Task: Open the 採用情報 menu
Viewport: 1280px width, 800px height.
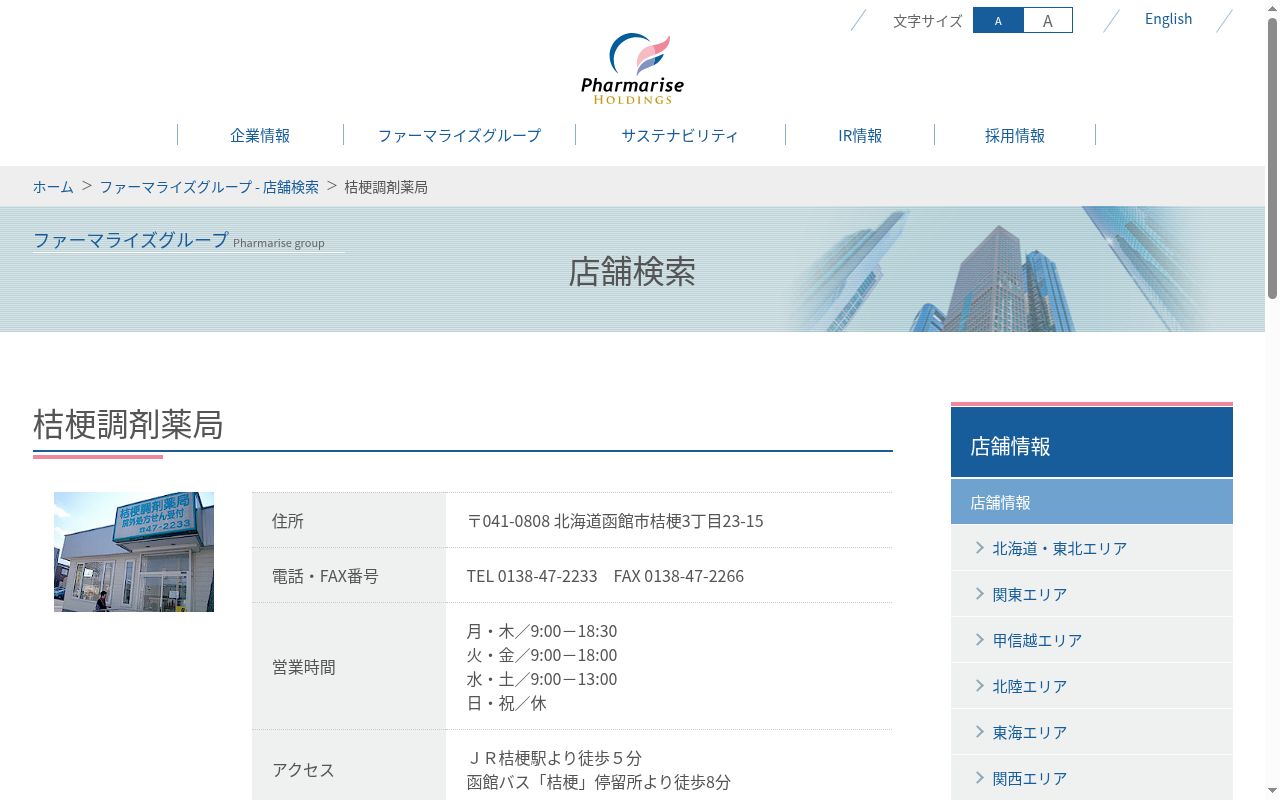Action: point(1015,135)
